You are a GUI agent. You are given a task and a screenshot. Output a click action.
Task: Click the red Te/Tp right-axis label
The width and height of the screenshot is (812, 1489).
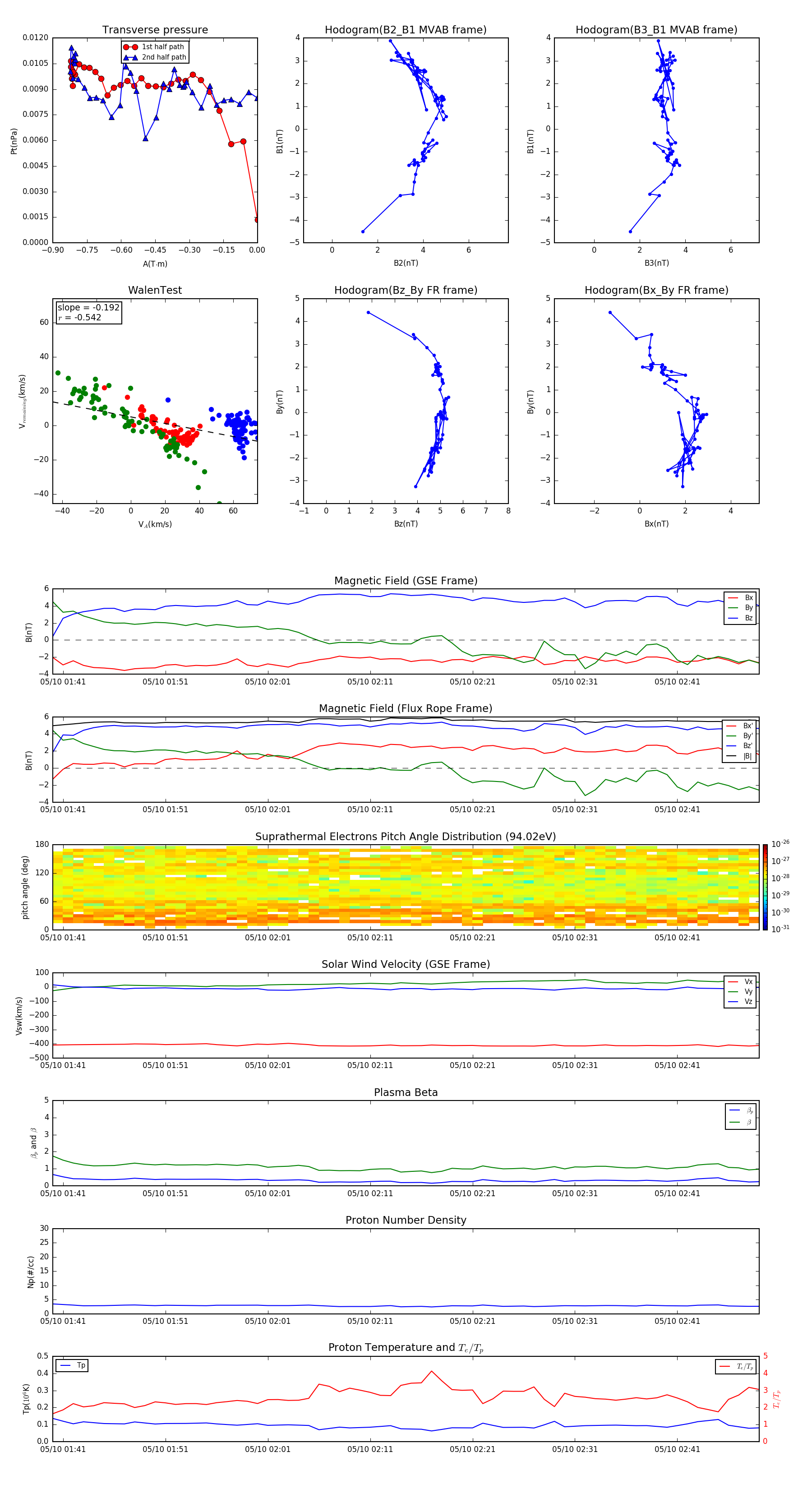click(x=776, y=1398)
